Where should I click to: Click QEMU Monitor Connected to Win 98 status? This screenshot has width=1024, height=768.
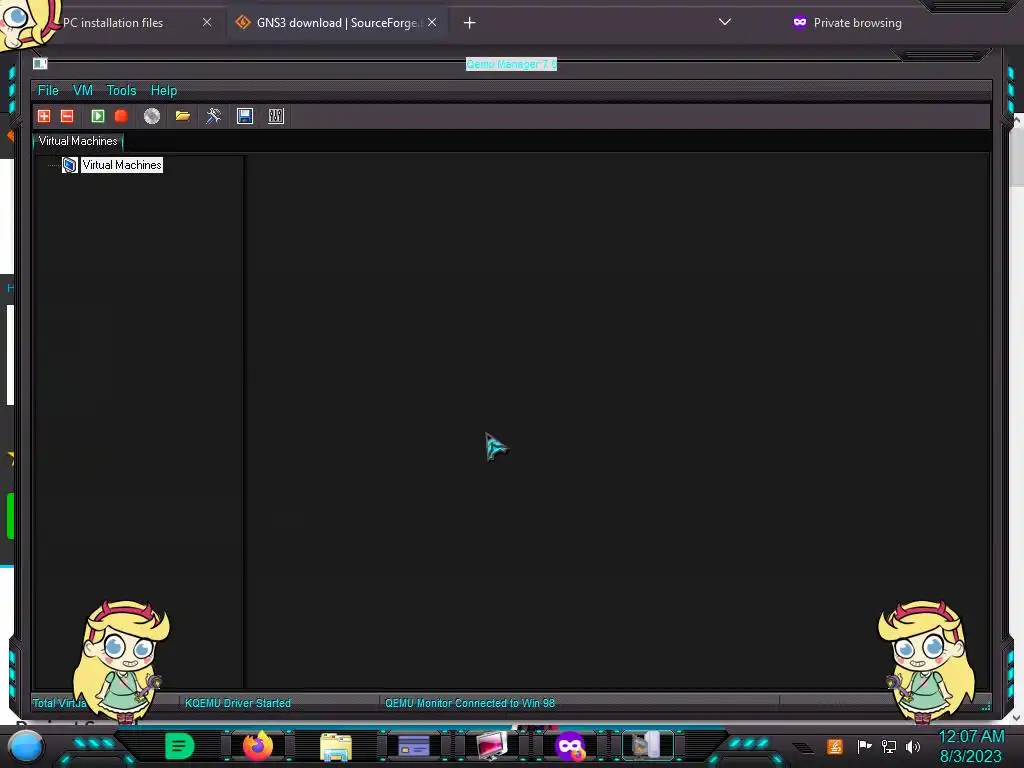[470, 703]
